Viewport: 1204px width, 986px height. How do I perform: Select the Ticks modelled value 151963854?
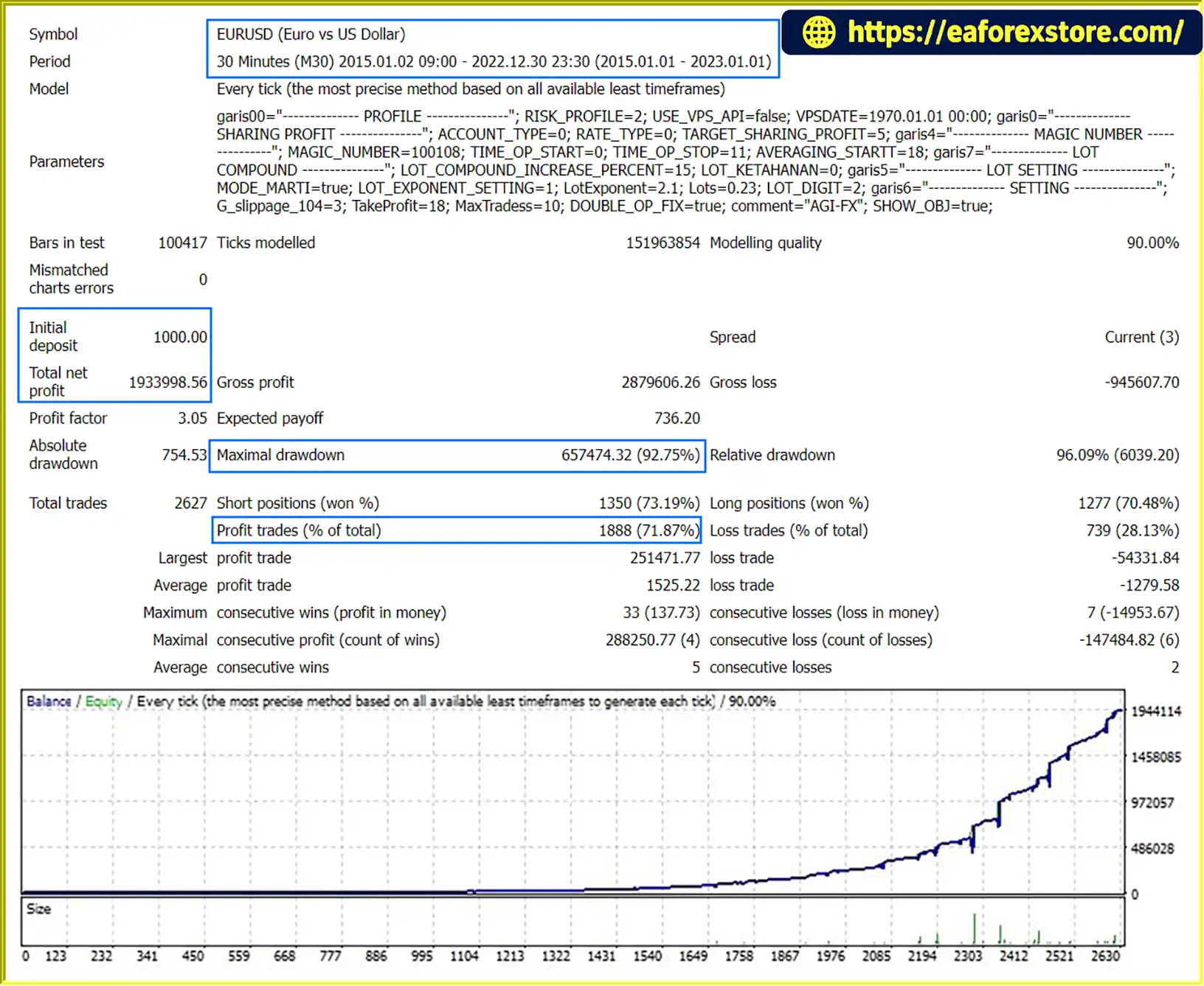pos(662,243)
